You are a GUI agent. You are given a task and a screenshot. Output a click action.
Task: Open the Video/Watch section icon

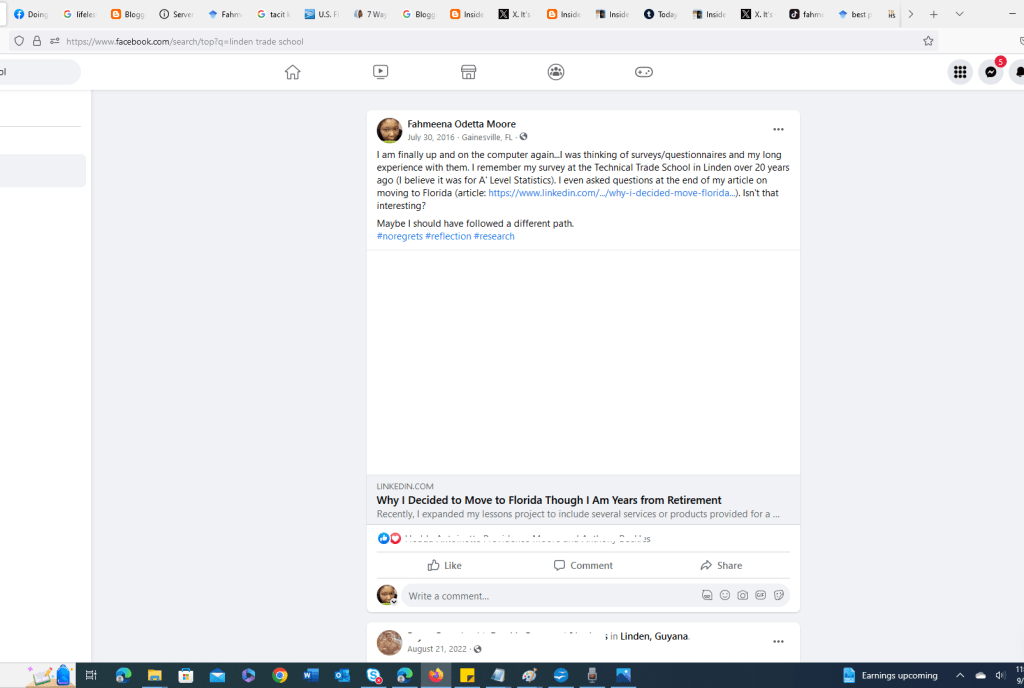[380, 71]
